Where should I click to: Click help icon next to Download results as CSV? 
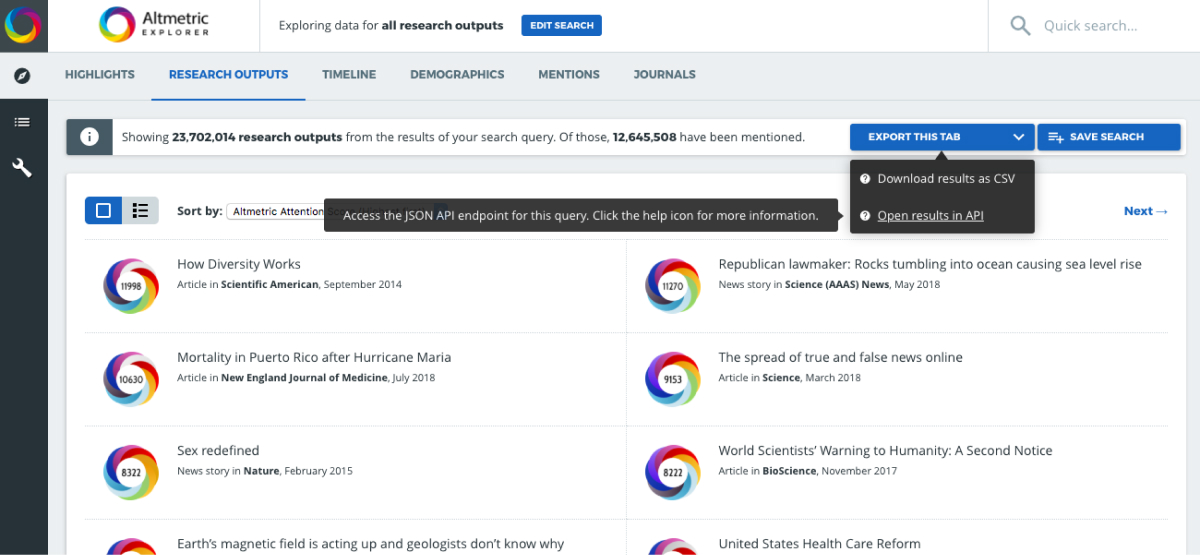point(865,179)
